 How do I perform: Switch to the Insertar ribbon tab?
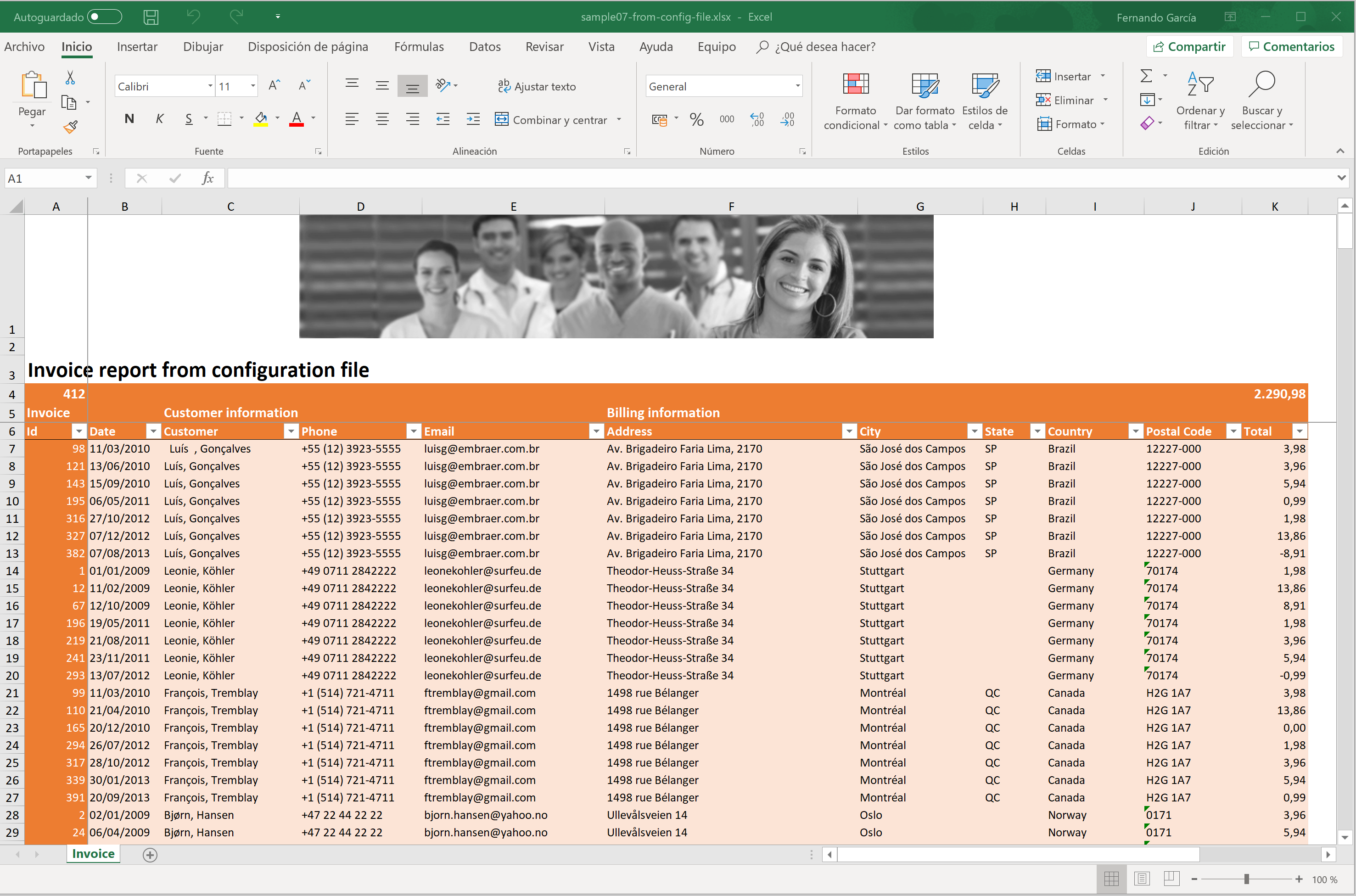137,47
